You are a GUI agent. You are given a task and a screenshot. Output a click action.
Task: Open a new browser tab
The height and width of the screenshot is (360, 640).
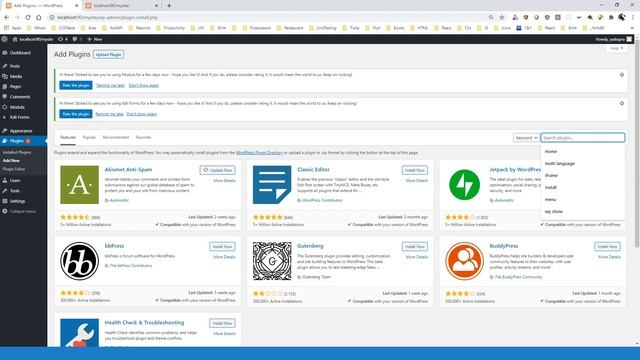pos(169,6)
